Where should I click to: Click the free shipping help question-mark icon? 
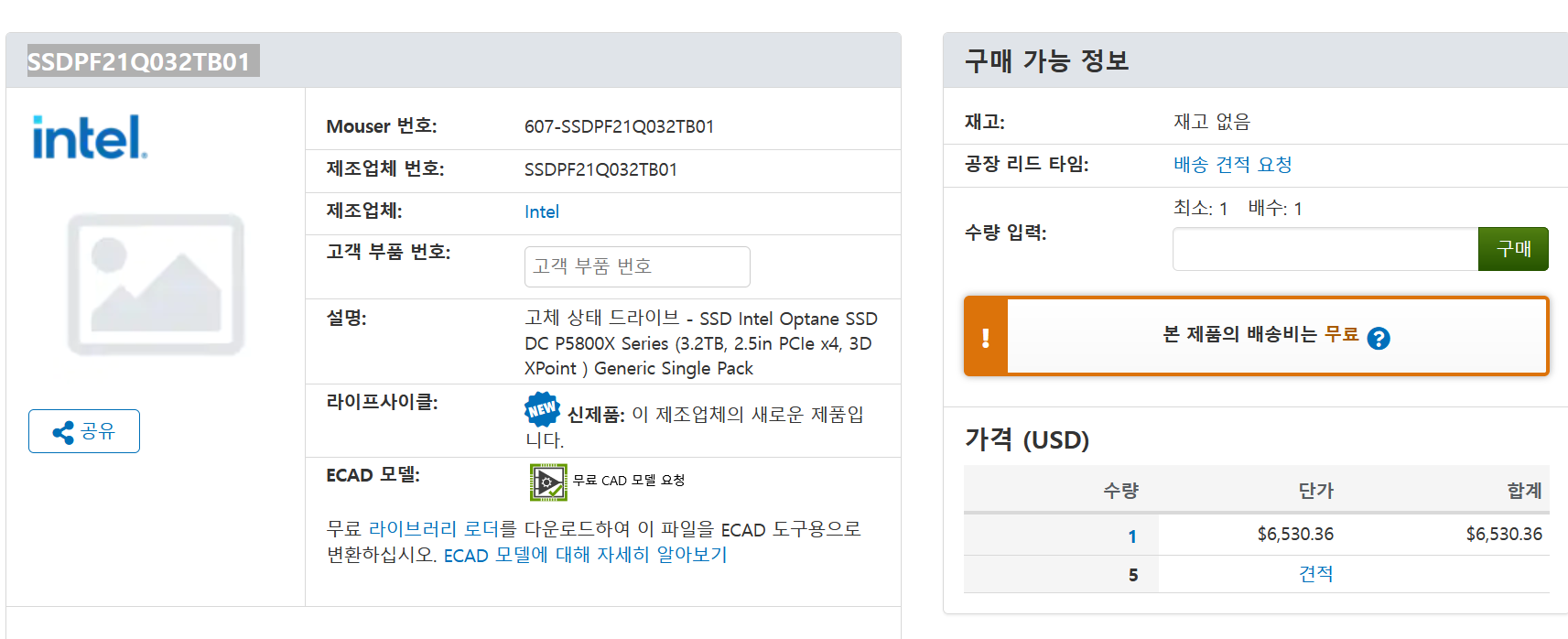(1379, 339)
